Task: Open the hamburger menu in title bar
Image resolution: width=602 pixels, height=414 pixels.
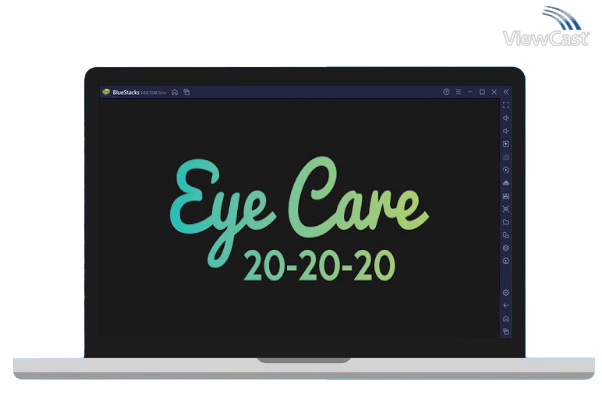Action: [458, 92]
